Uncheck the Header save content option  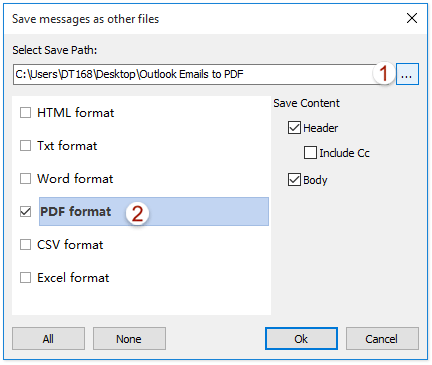(x=294, y=128)
